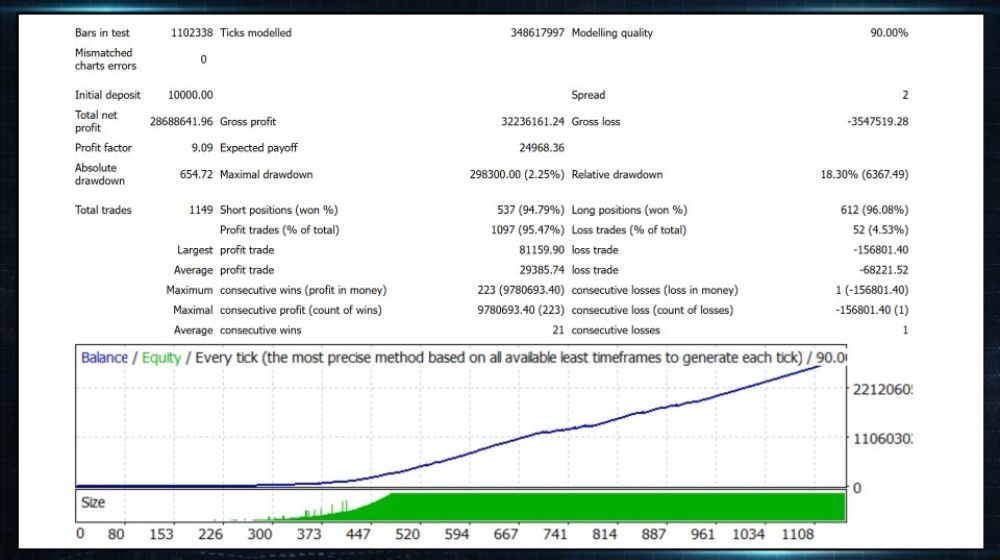This screenshot has height=560, width=1000.
Task: Click the x-axis label 1108
Action: pos(798,534)
